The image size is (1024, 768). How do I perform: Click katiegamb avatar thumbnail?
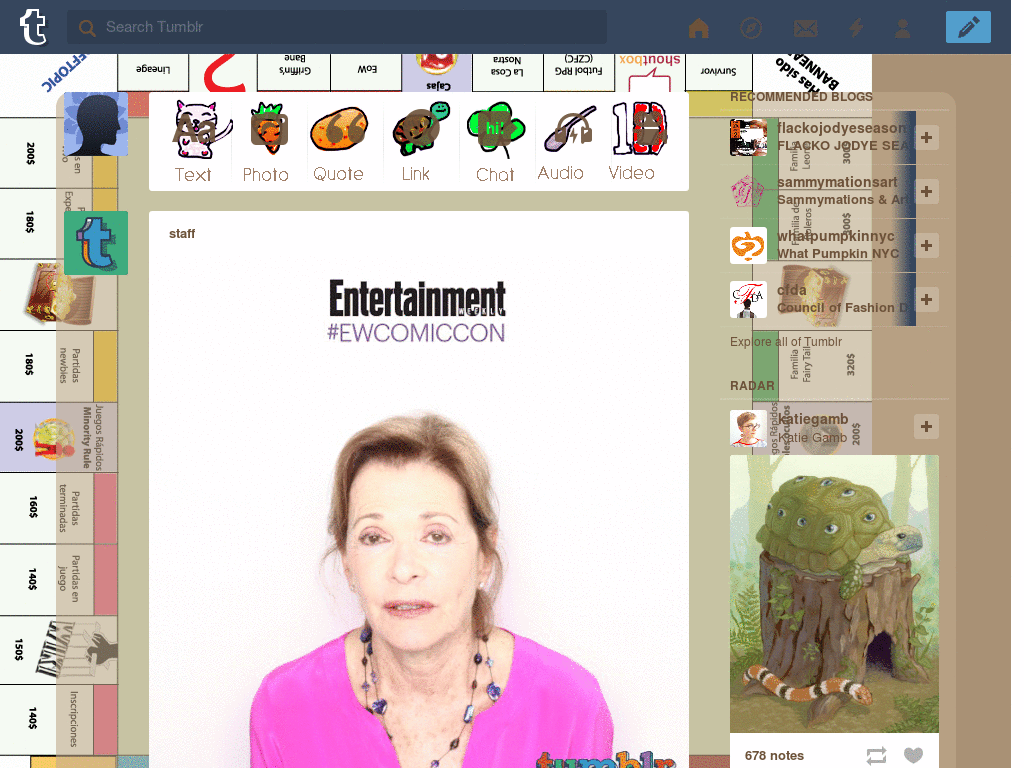coord(748,428)
